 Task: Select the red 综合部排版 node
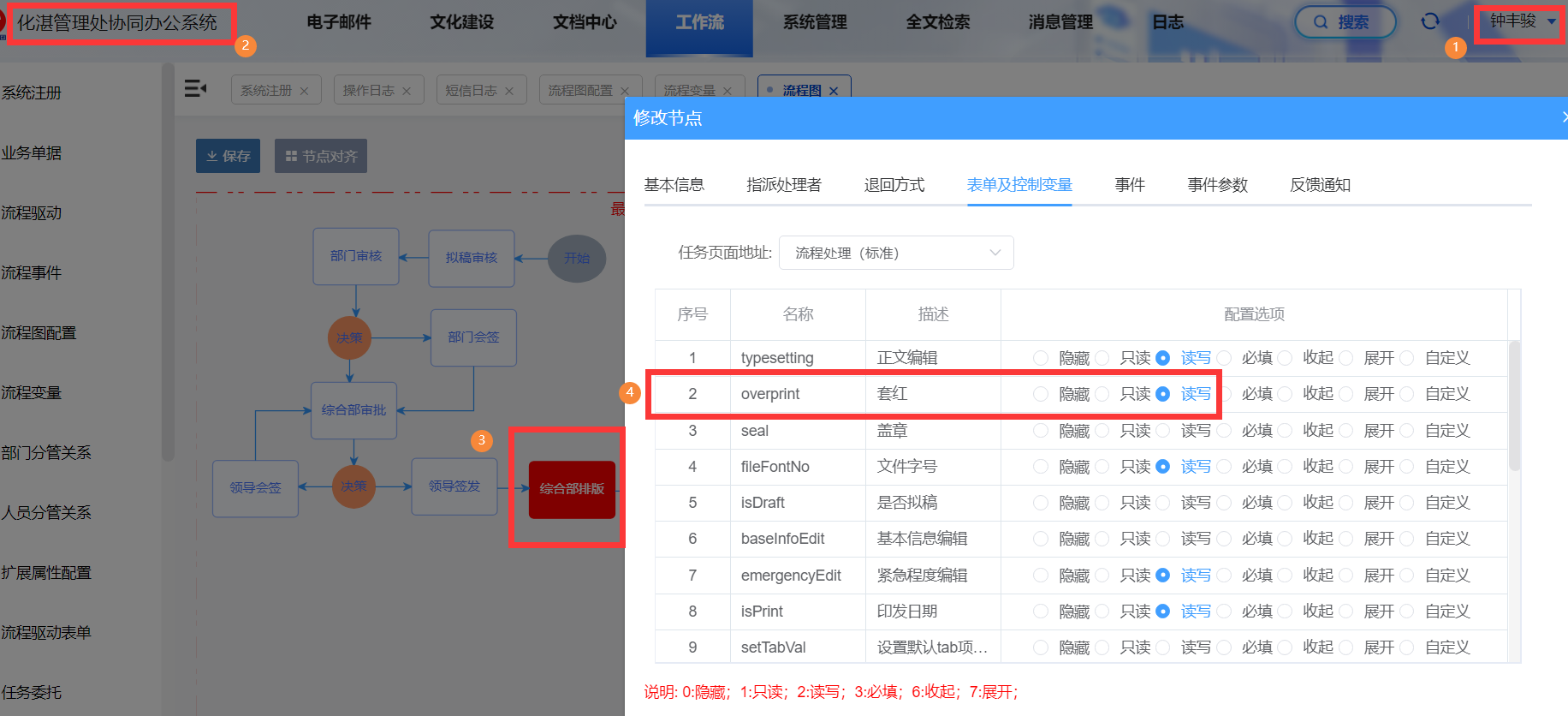[572, 489]
